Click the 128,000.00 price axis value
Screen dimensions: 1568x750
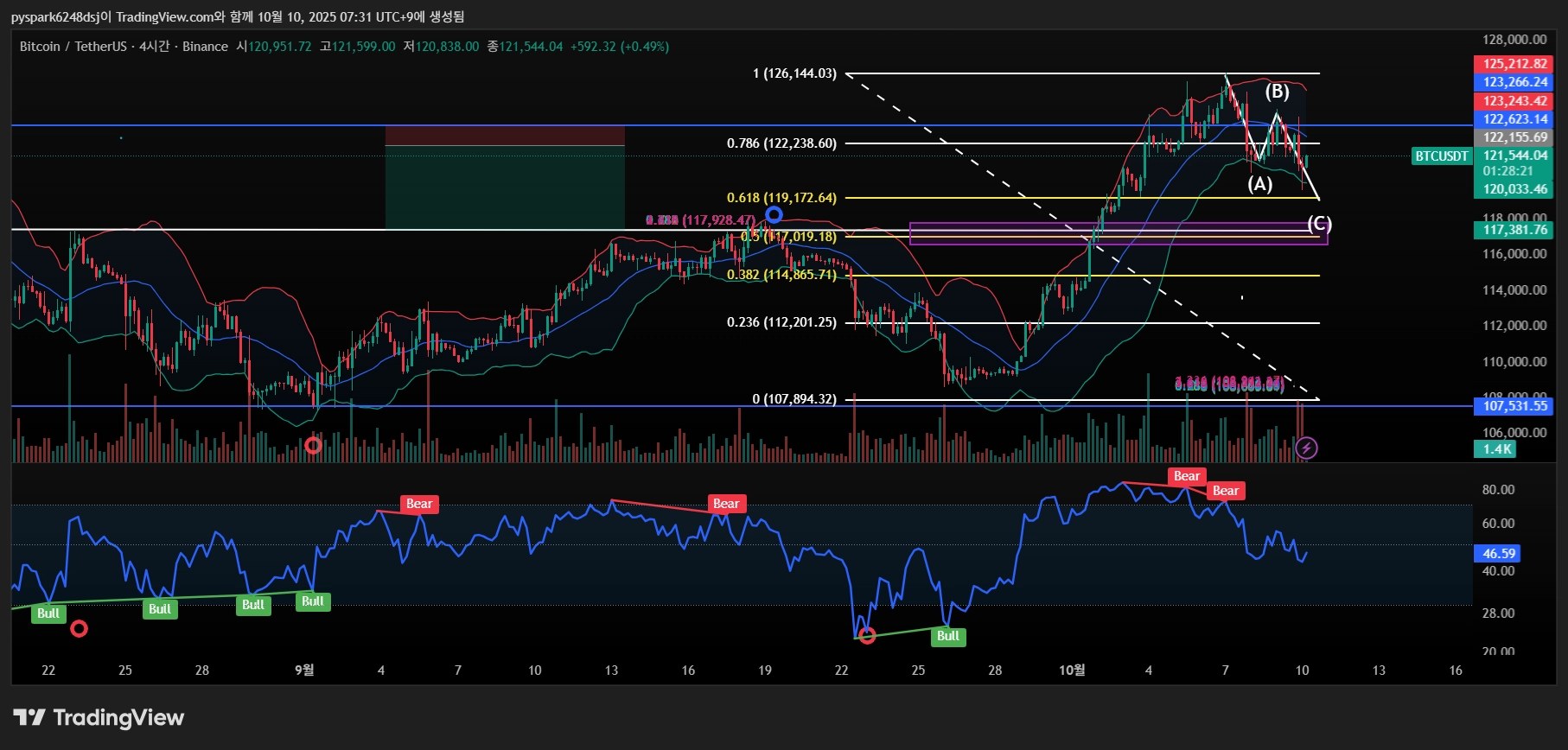1514,40
